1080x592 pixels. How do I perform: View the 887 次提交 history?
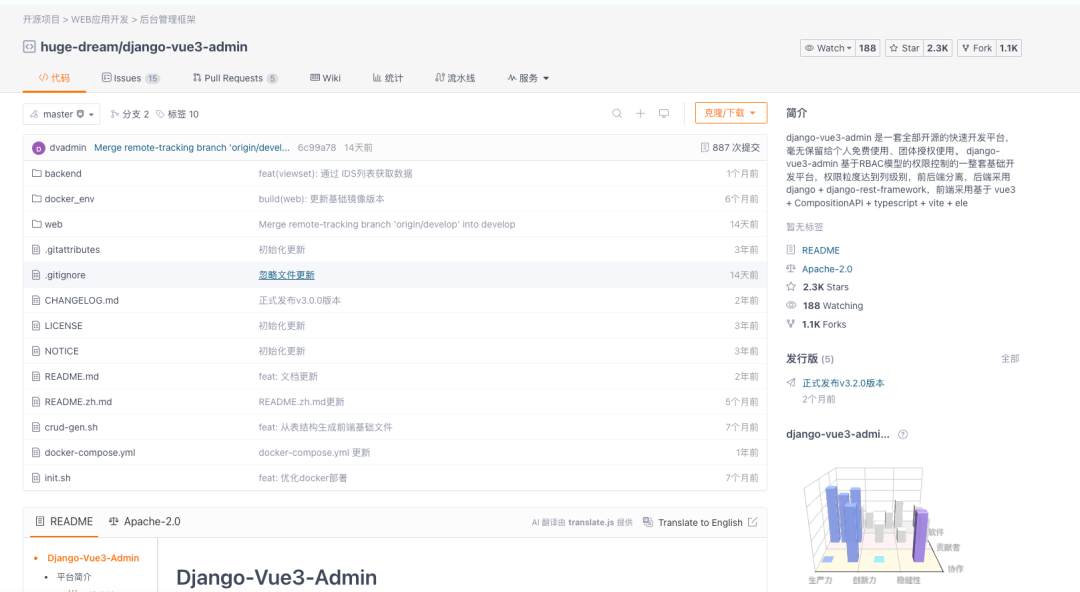pos(730,147)
